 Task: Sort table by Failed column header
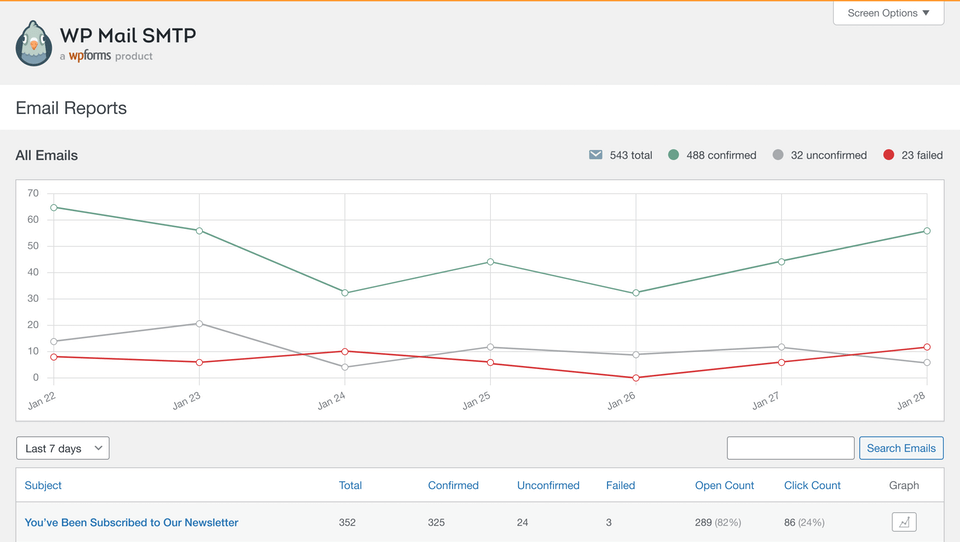[x=620, y=486]
